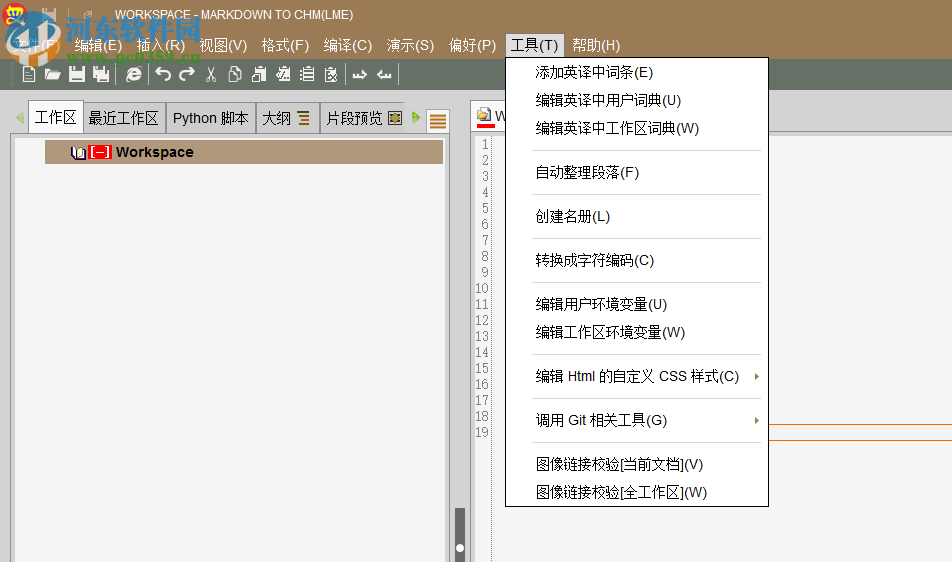Click line number 1 in editor gutter
The height and width of the screenshot is (562, 952).
coord(484,144)
